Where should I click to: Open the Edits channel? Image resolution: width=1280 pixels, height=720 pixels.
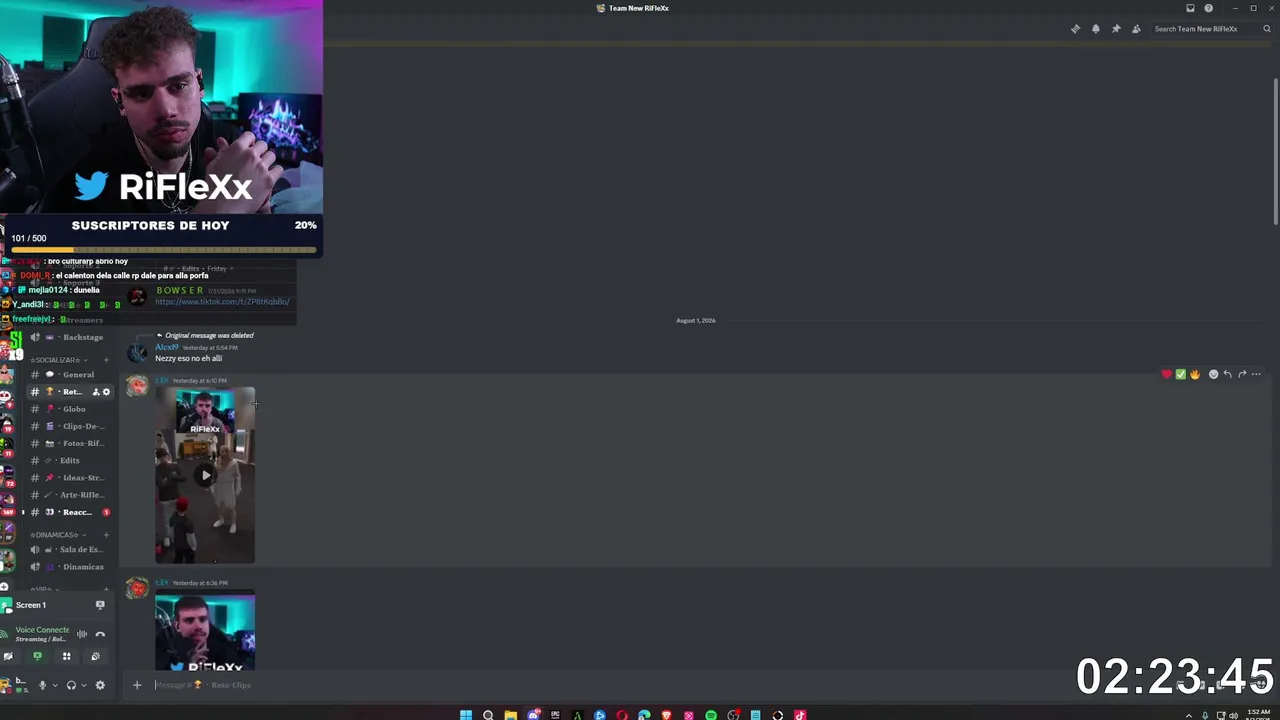click(x=72, y=460)
